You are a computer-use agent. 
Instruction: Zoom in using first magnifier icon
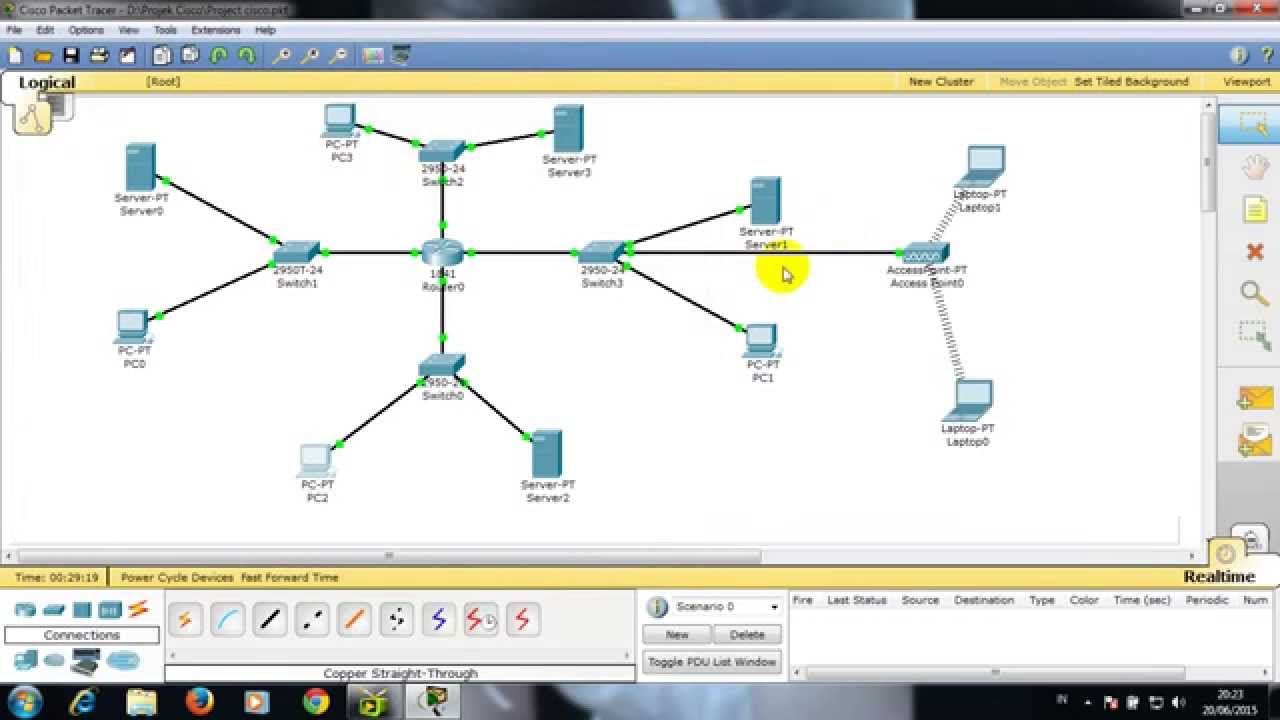tap(281, 56)
